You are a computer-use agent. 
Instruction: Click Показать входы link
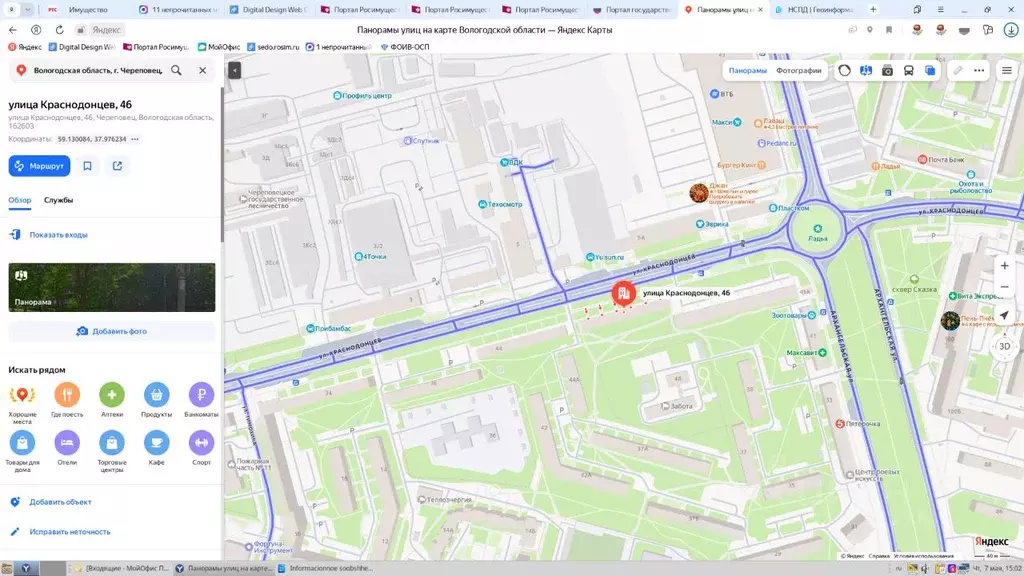pos(58,234)
